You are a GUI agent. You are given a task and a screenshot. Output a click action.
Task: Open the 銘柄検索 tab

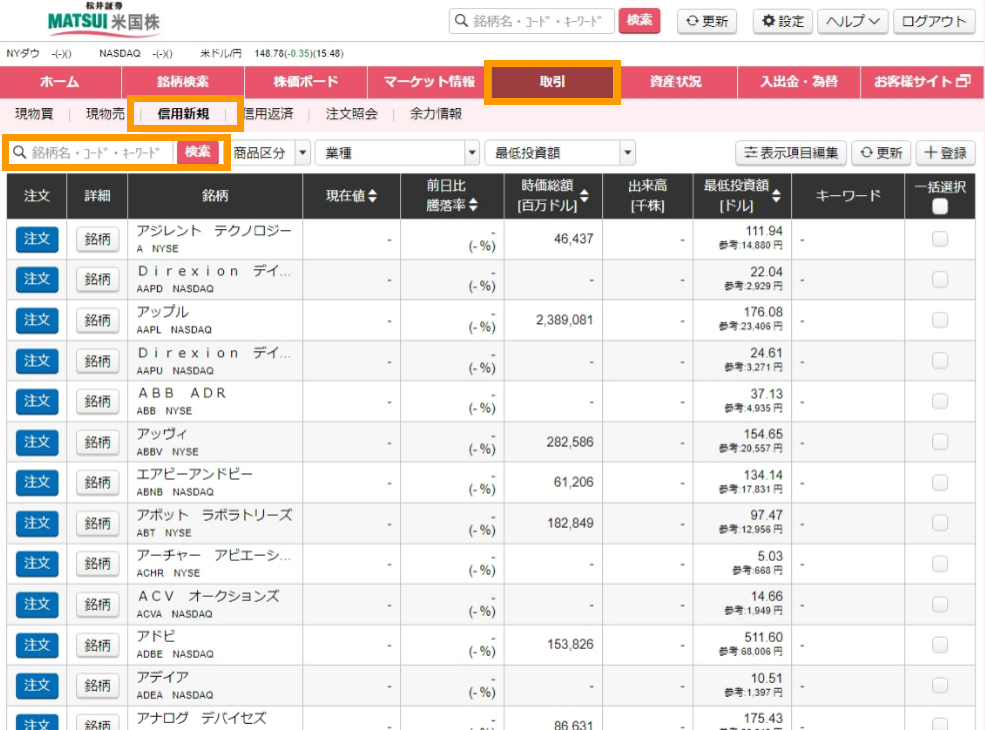pyautogui.click(x=183, y=82)
